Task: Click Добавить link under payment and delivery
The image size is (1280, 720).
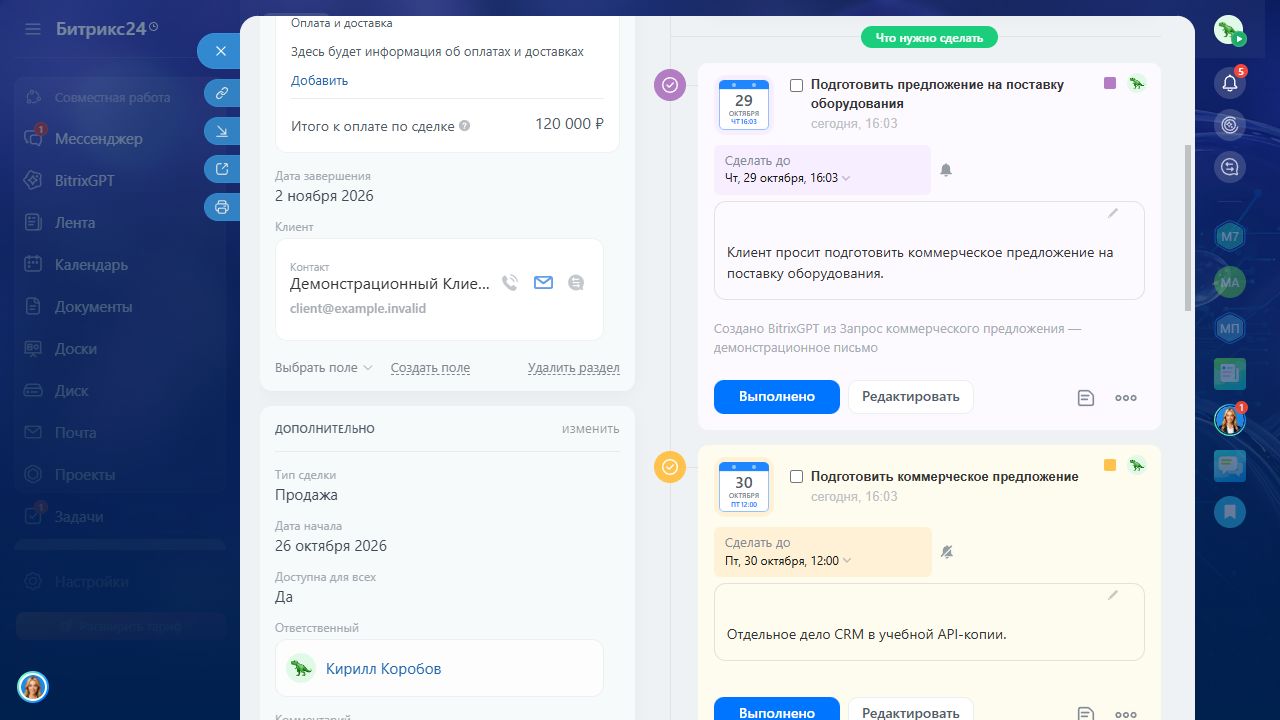Action: [319, 80]
